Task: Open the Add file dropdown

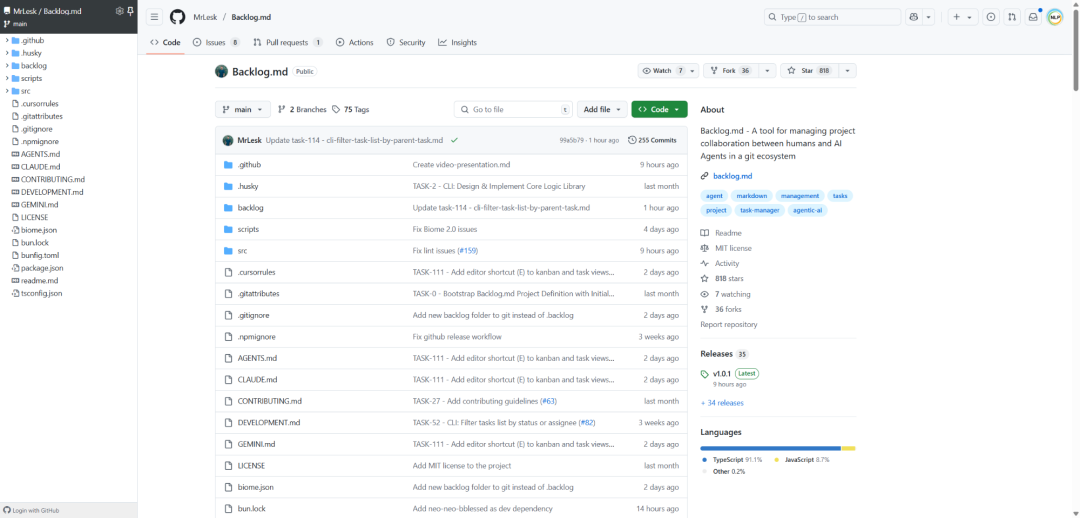Action: (x=602, y=109)
